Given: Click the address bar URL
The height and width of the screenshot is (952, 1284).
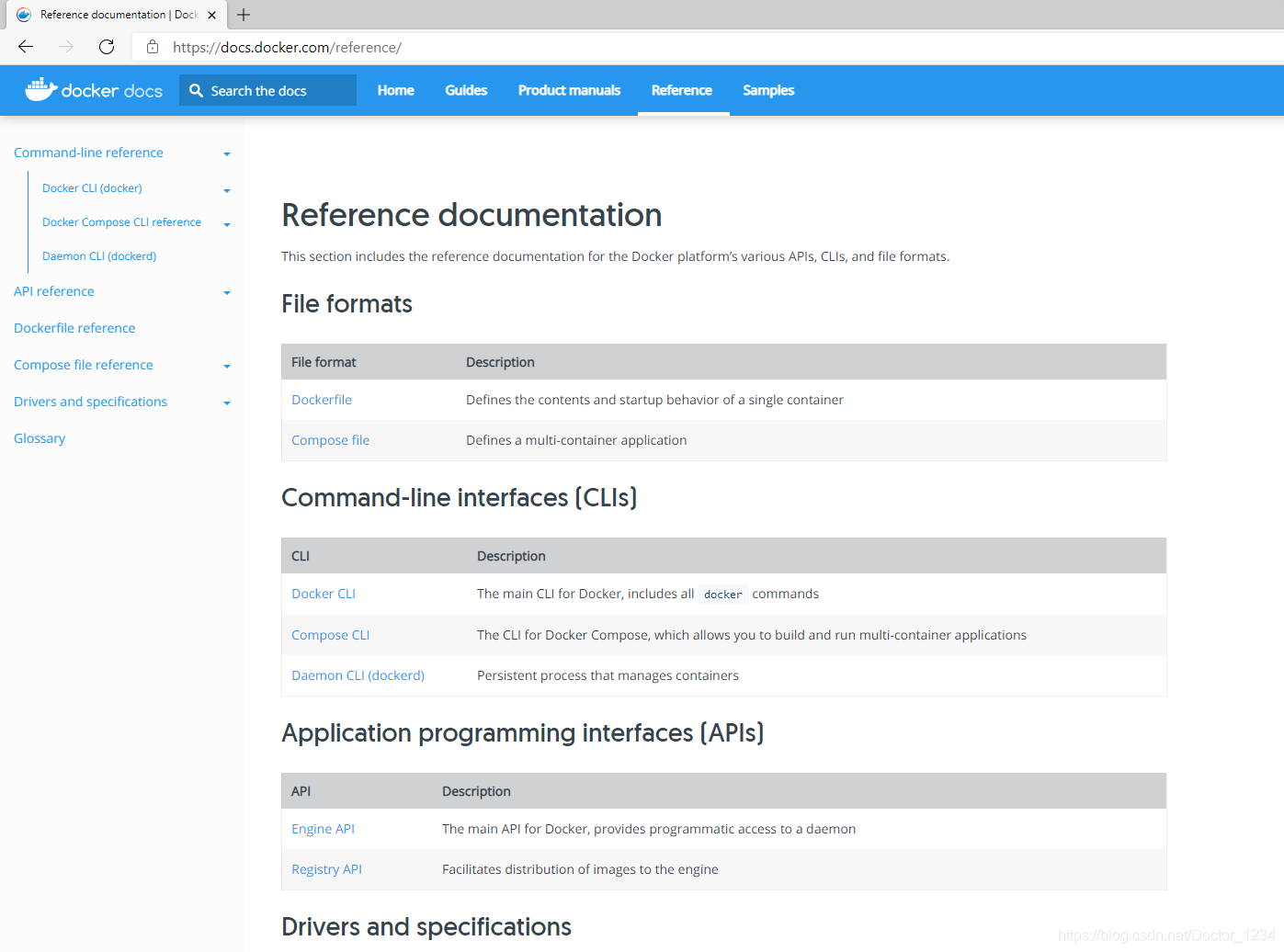Looking at the screenshot, I should 287,47.
